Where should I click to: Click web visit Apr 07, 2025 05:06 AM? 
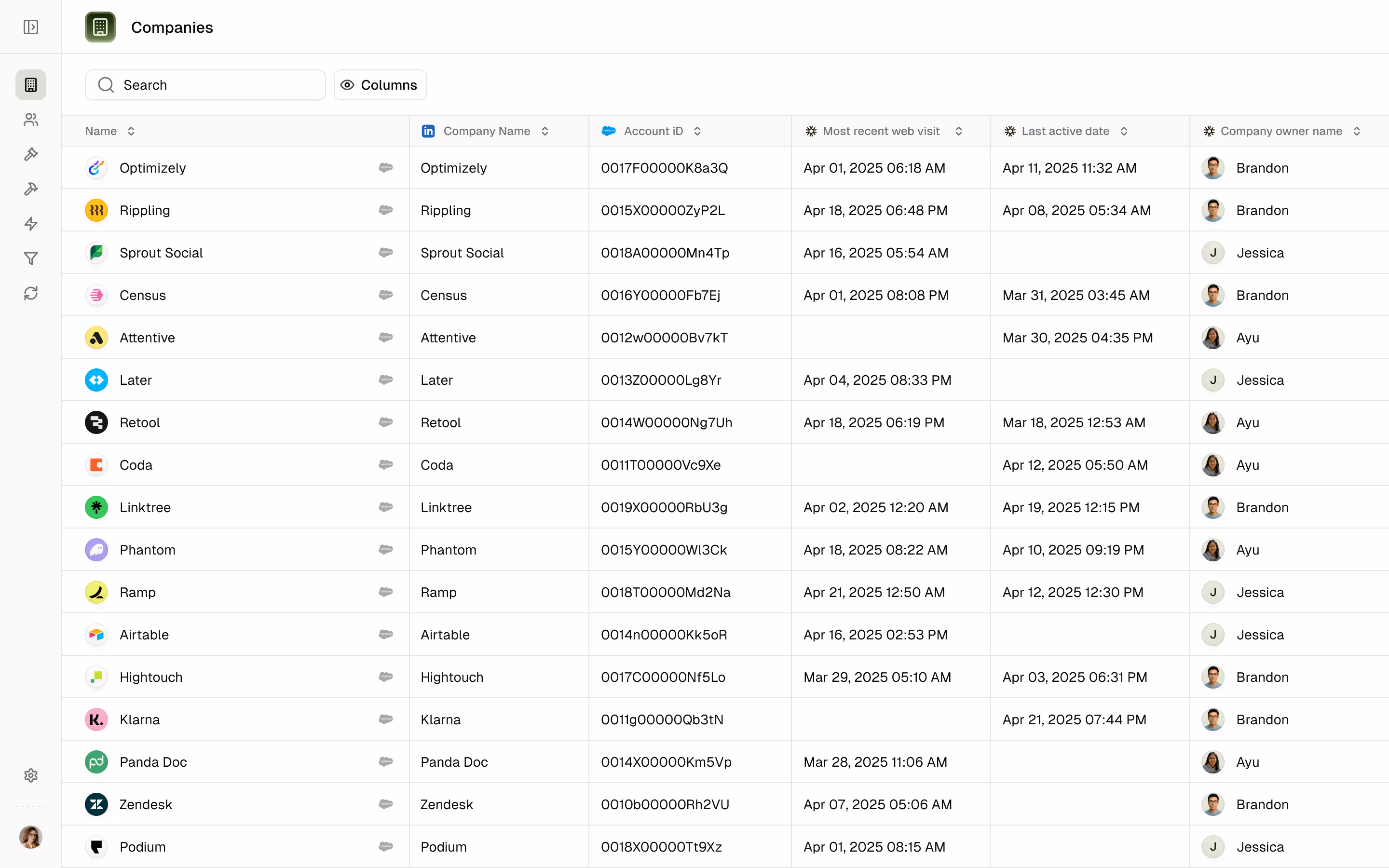click(x=878, y=805)
